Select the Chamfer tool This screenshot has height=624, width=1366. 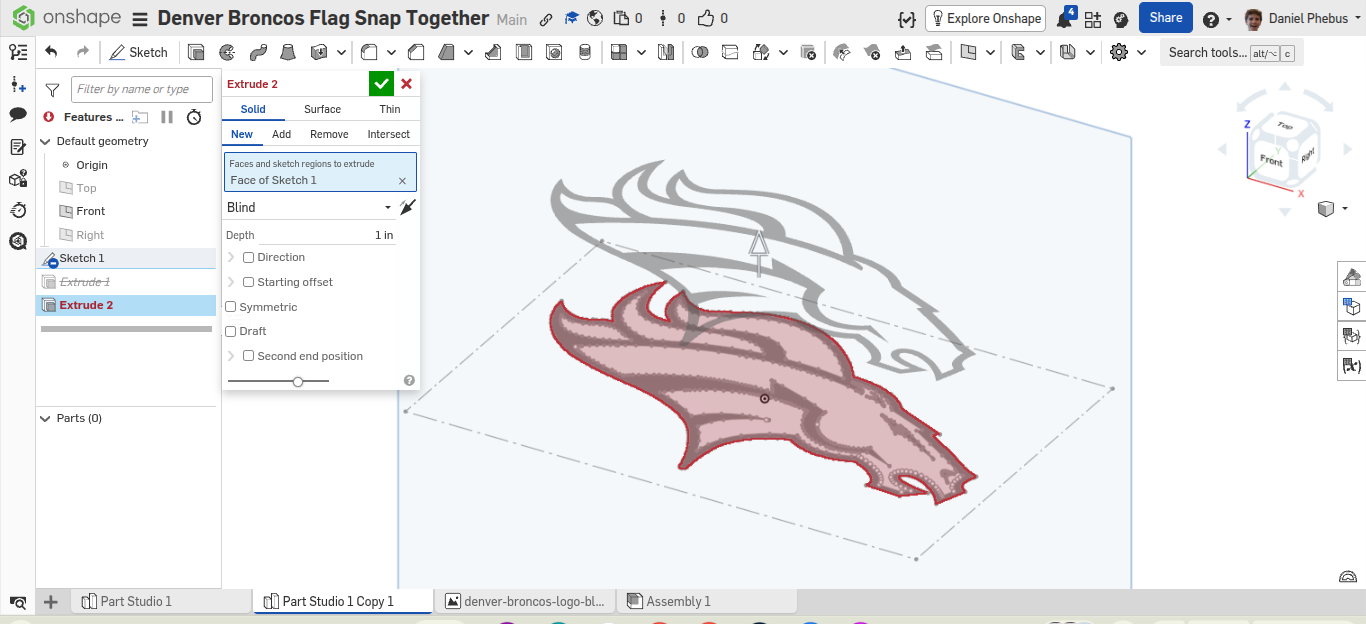(416, 52)
